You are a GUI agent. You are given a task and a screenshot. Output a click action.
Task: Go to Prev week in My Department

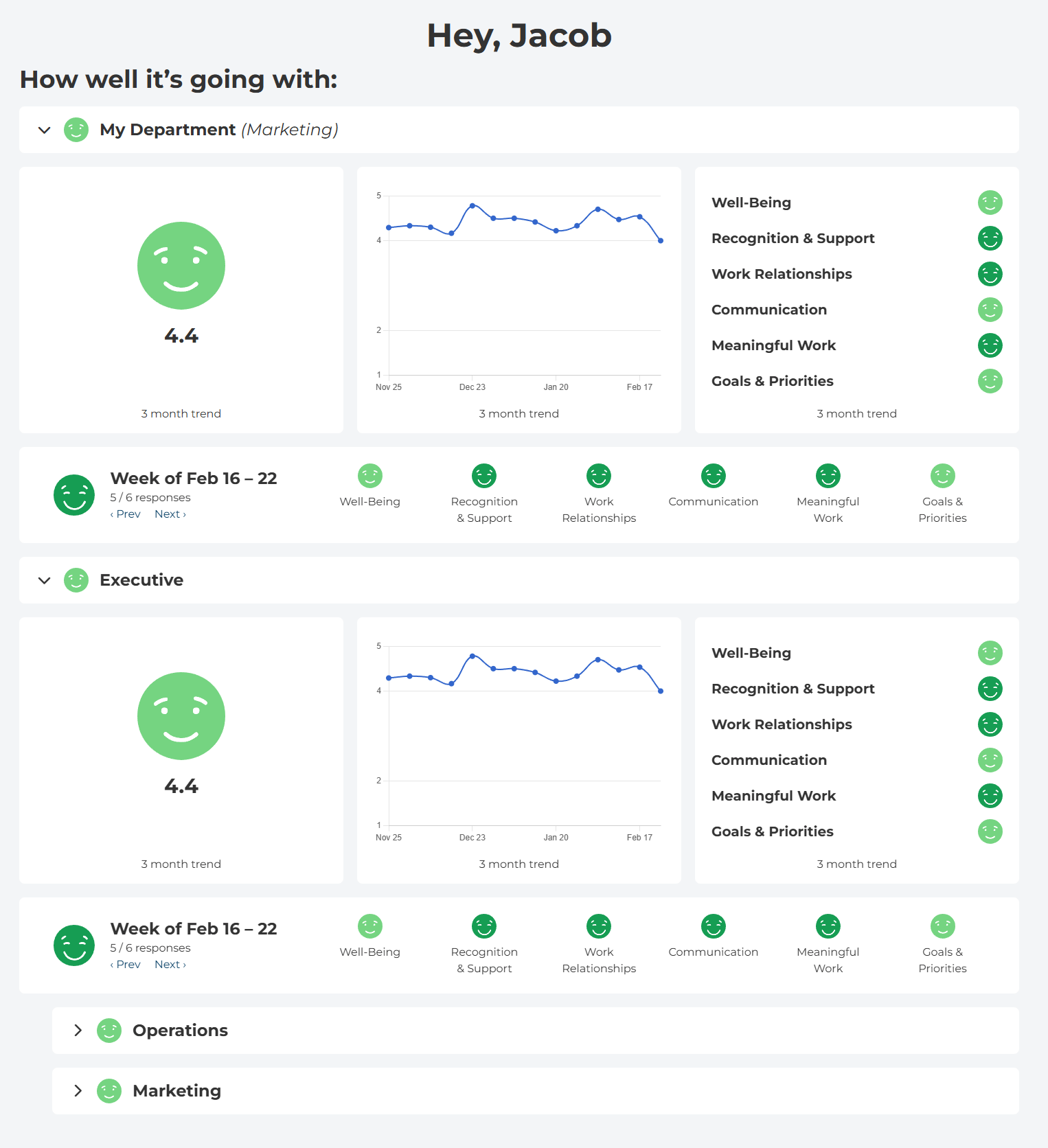[126, 514]
